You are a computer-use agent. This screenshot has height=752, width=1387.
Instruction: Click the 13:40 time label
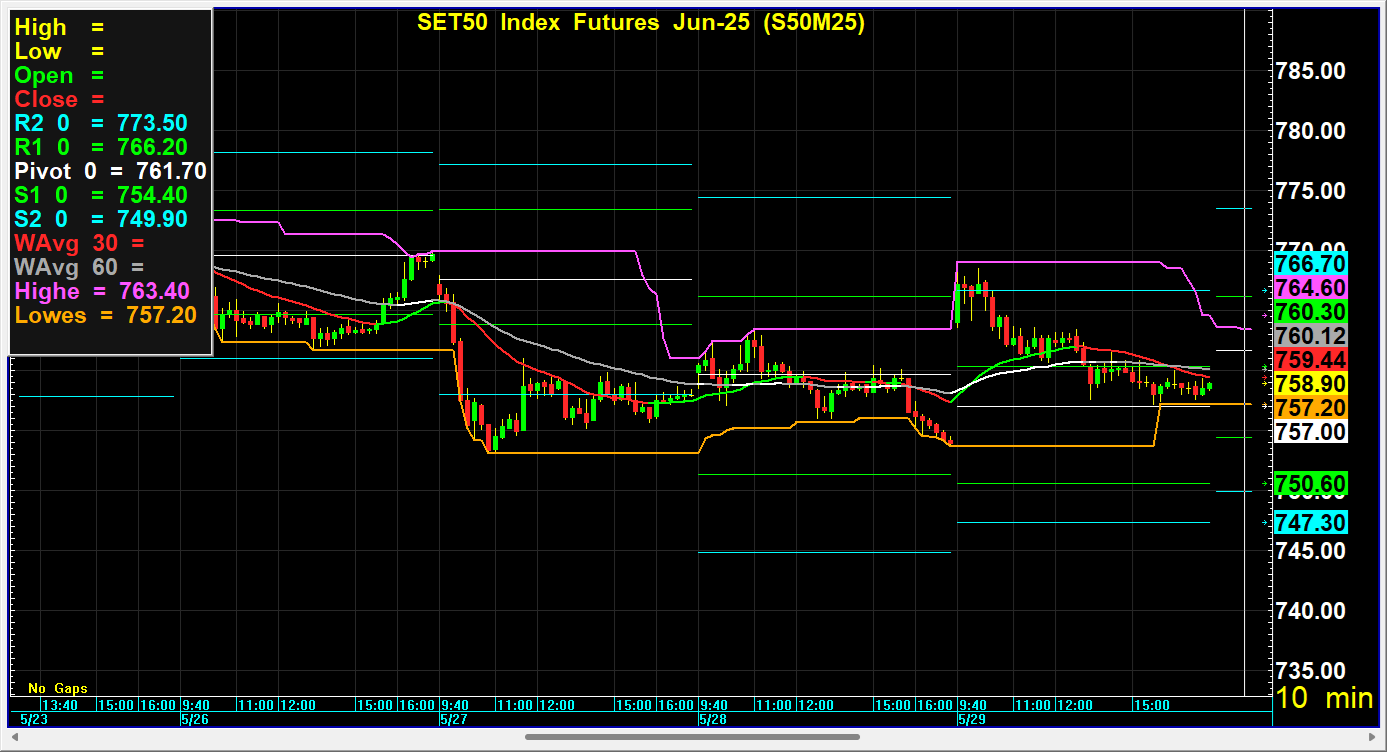59,705
